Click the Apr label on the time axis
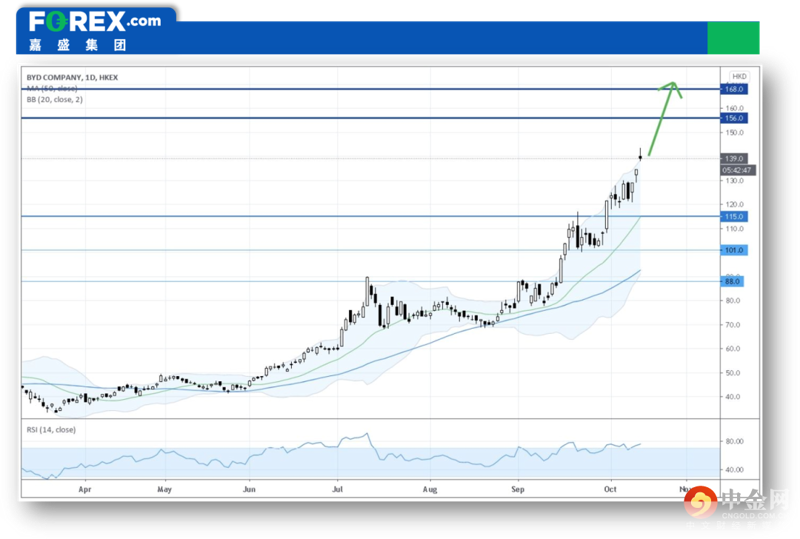This screenshot has width=800, height=539. pos(85,489)
